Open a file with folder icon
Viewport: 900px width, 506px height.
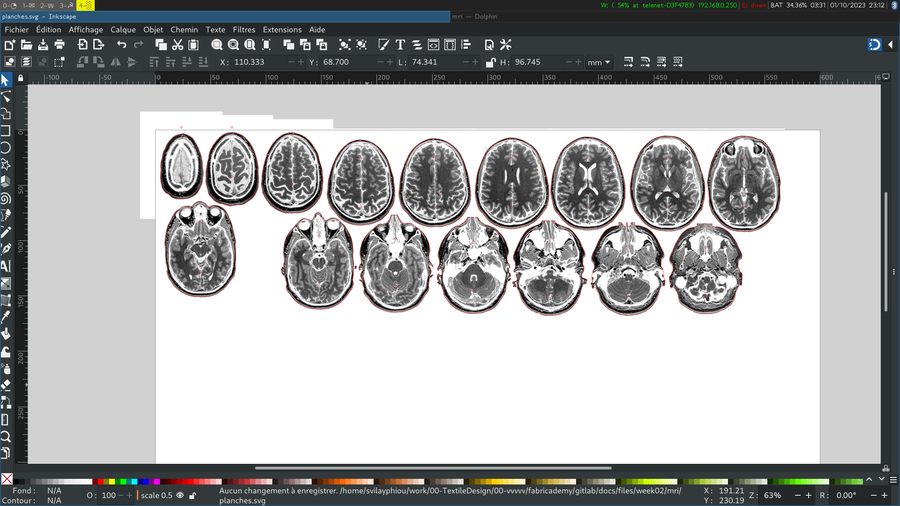[x=26, y=45]
